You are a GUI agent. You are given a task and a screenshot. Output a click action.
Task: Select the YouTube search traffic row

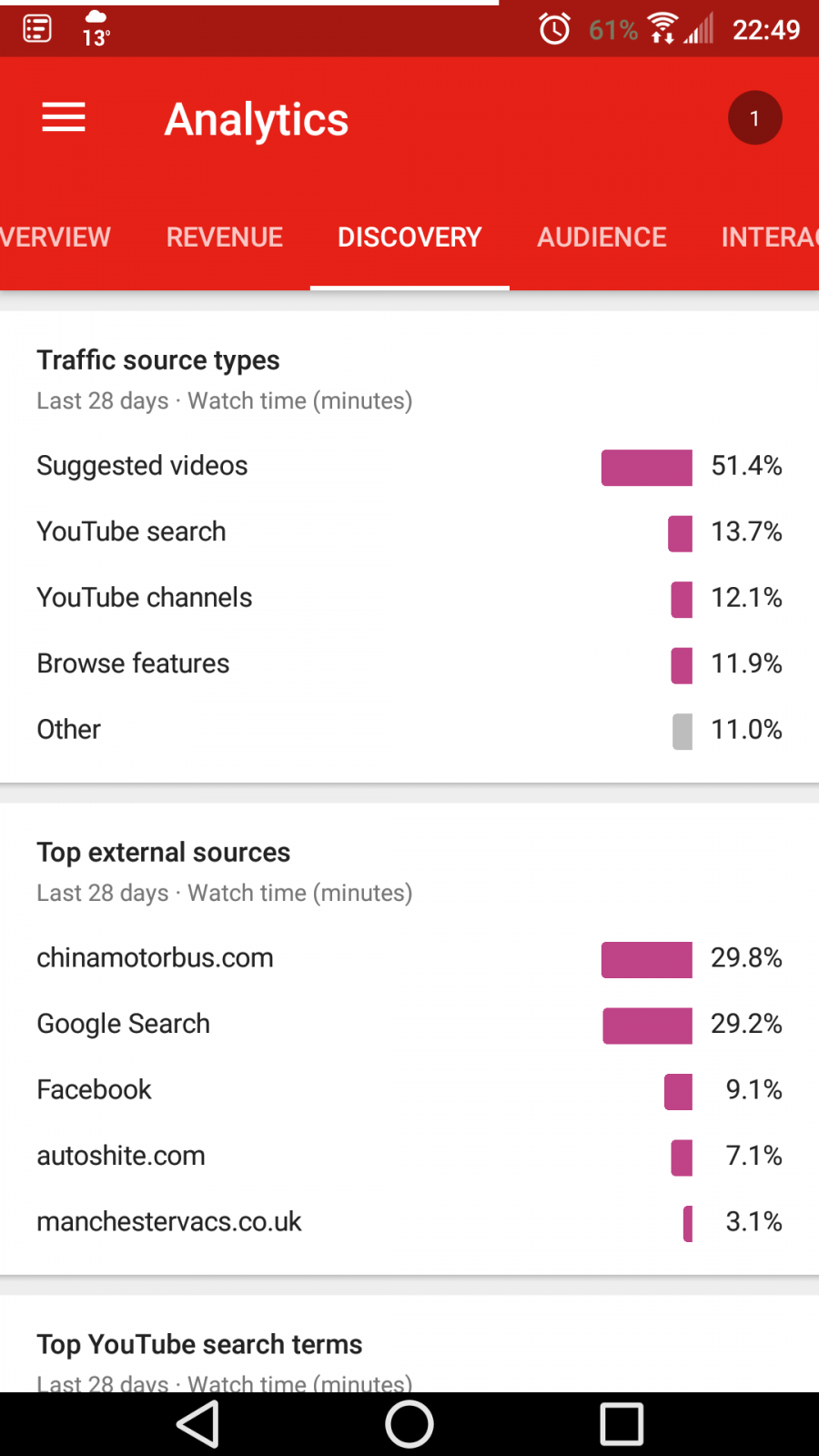409,531
